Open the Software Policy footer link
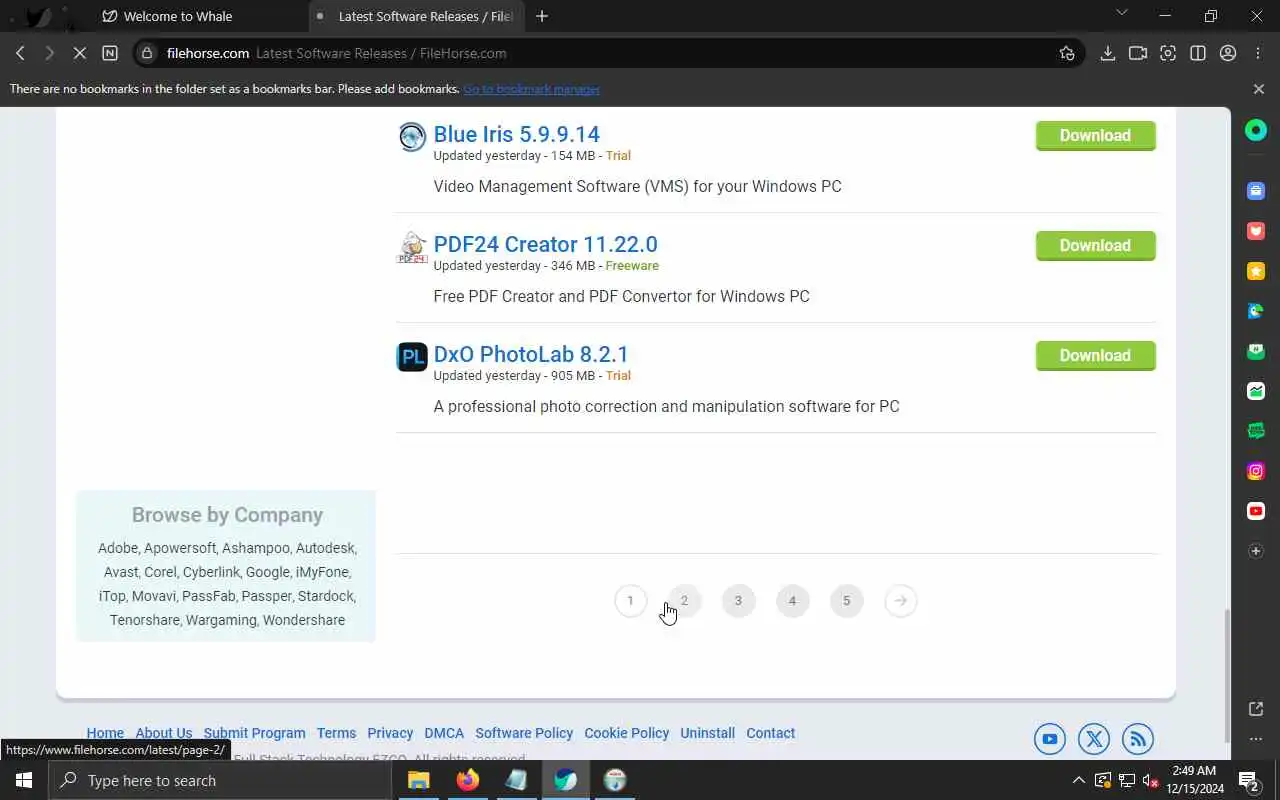The image size is (1280, 800). tap(524, 733)
